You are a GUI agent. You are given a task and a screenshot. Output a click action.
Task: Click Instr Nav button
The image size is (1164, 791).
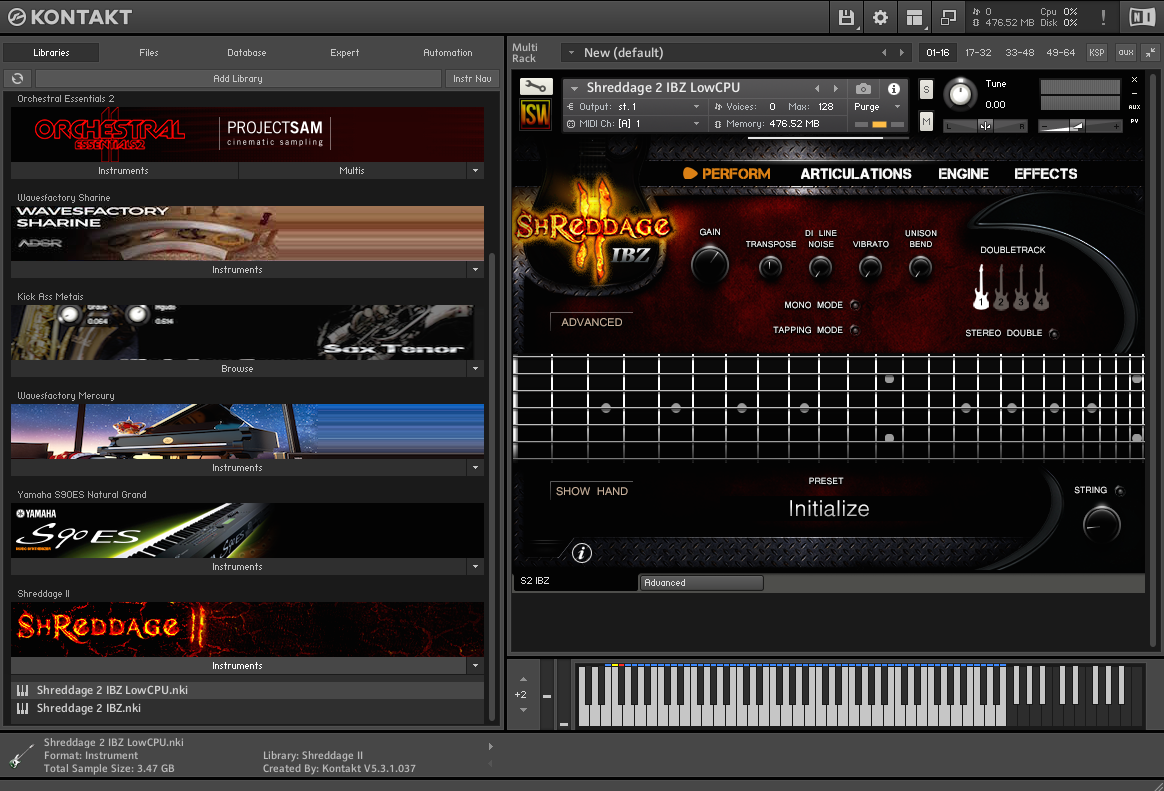(x=472, y=78)
